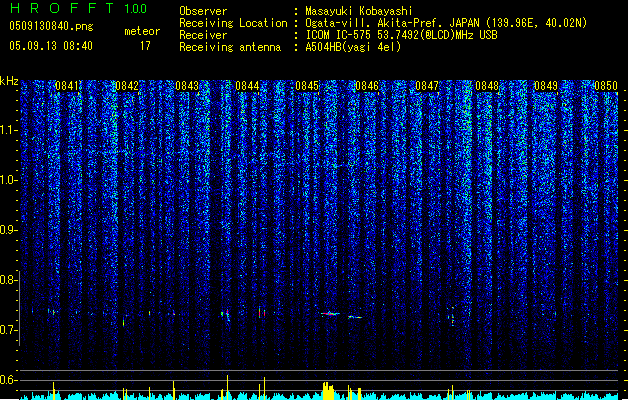Click the HROFFT title text
Viewport: 629px width, 400px height.
(62, 8)
